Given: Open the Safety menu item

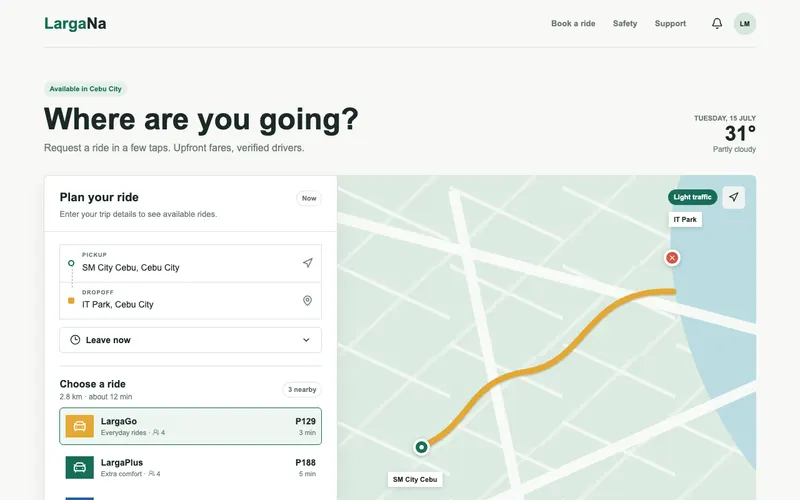Looking at the screenshot, I should coord(625,23).
